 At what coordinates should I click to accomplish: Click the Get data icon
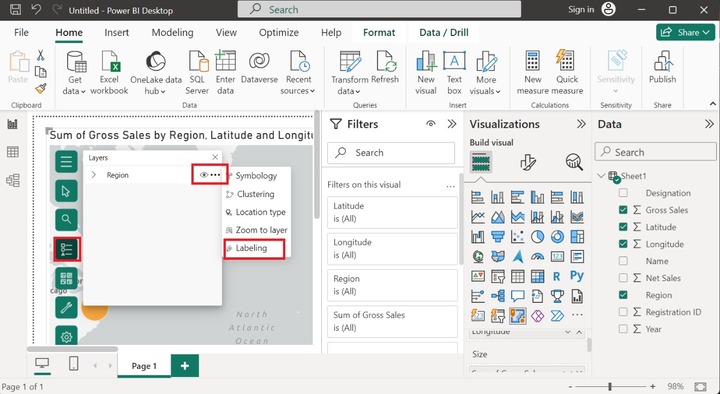coord(76,62)
